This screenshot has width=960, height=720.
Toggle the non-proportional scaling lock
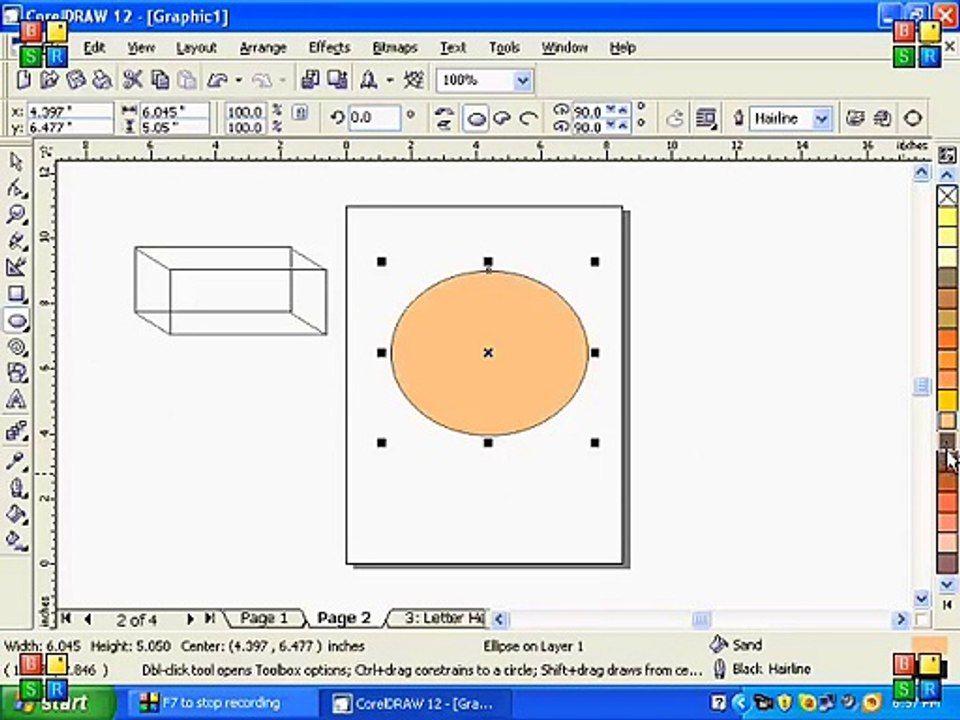coord(299,113)
